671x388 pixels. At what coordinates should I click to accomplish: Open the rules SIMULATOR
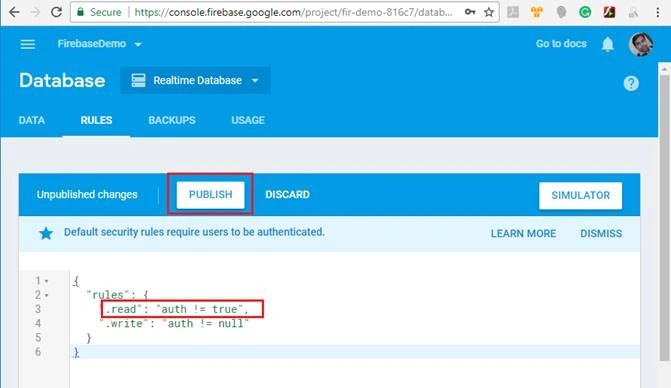pos(580,195)
